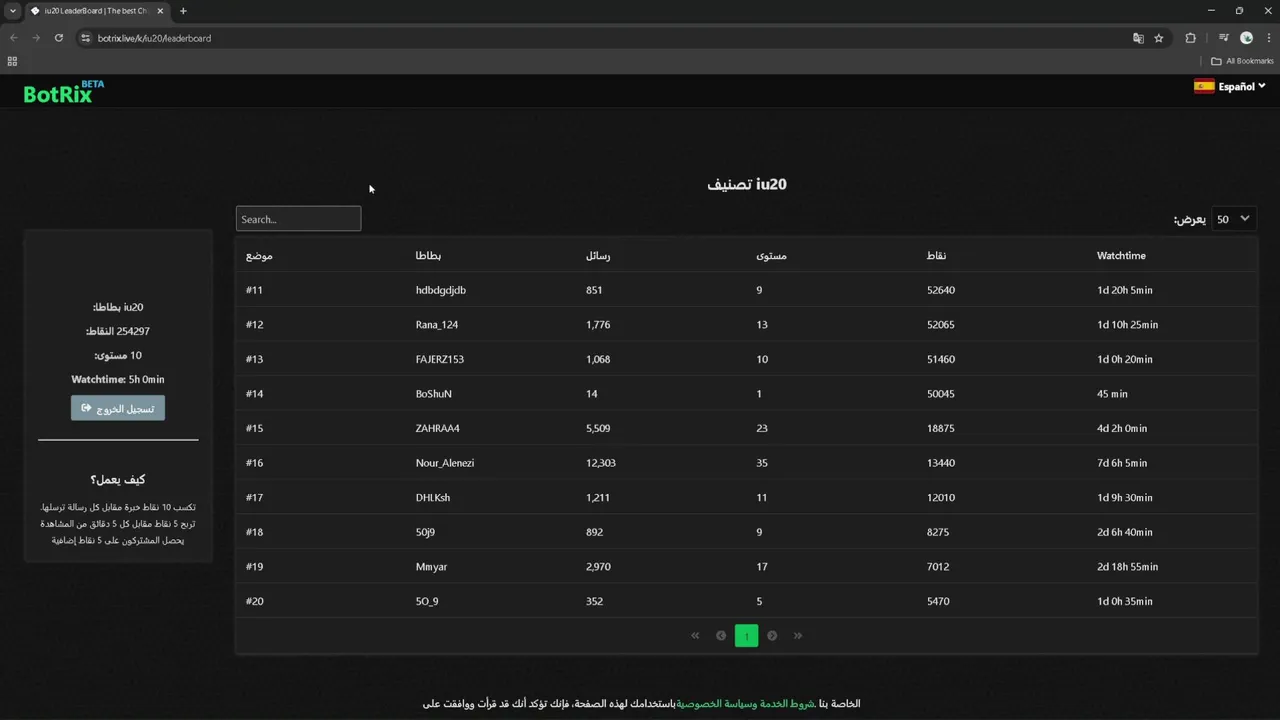
Task: Open the Chrome profile avatar
Action: pos(1246,38)
